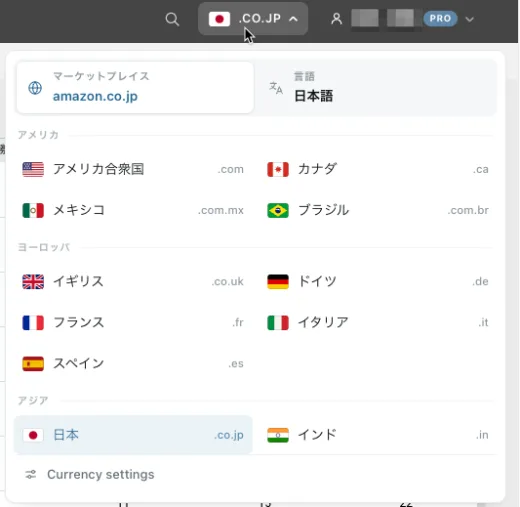Click the globe marketplace icon
This screenshot has height=507, width=520.
coord(35,88)
